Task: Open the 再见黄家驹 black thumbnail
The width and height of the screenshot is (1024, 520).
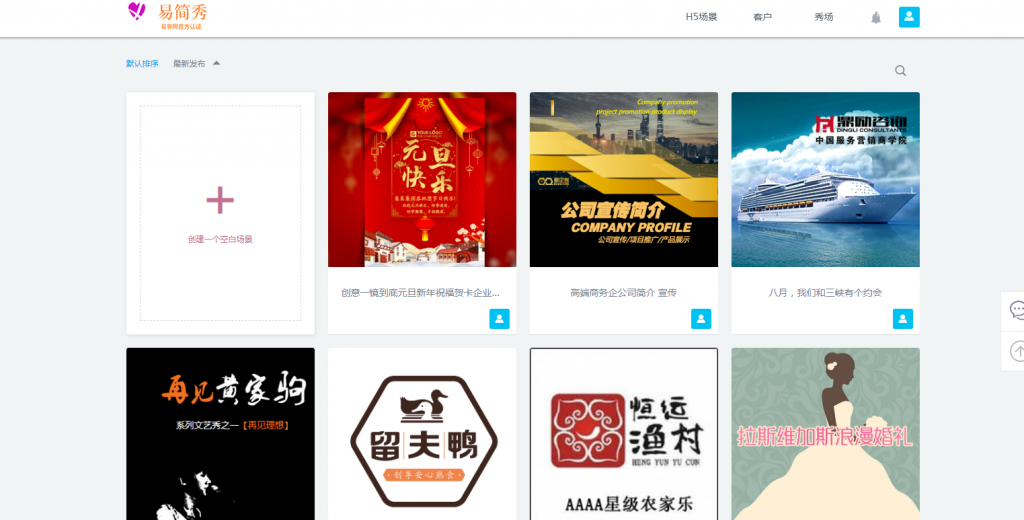Action: 220,434
